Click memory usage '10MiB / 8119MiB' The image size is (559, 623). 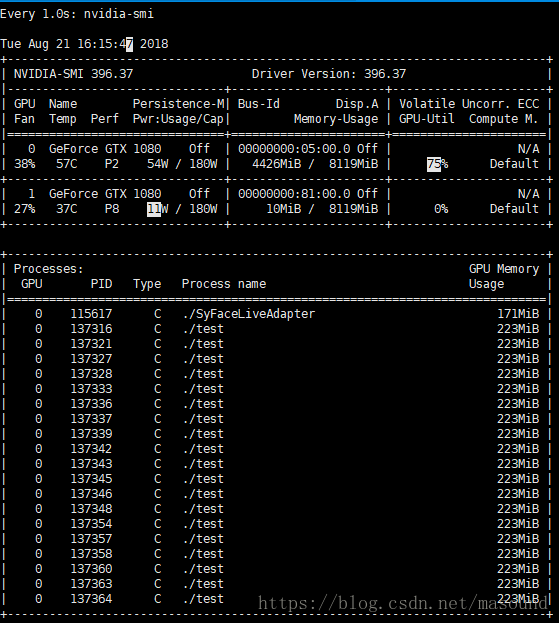tap(322, 209)
